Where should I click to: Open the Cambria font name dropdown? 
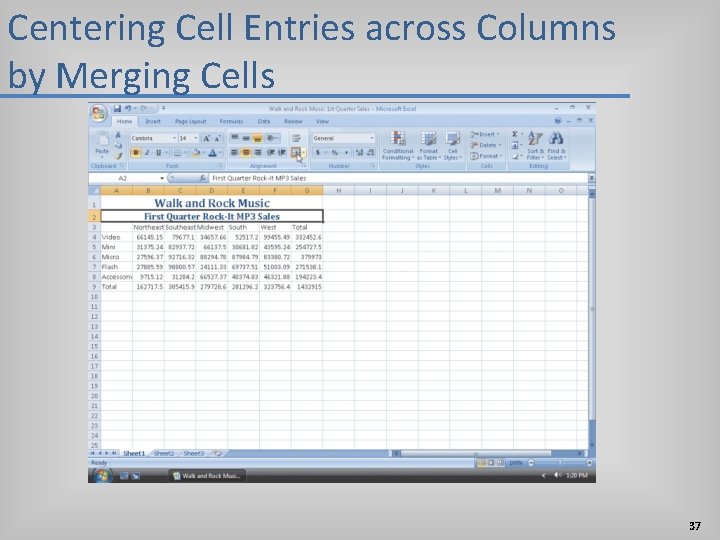click(x=174, y=138)
